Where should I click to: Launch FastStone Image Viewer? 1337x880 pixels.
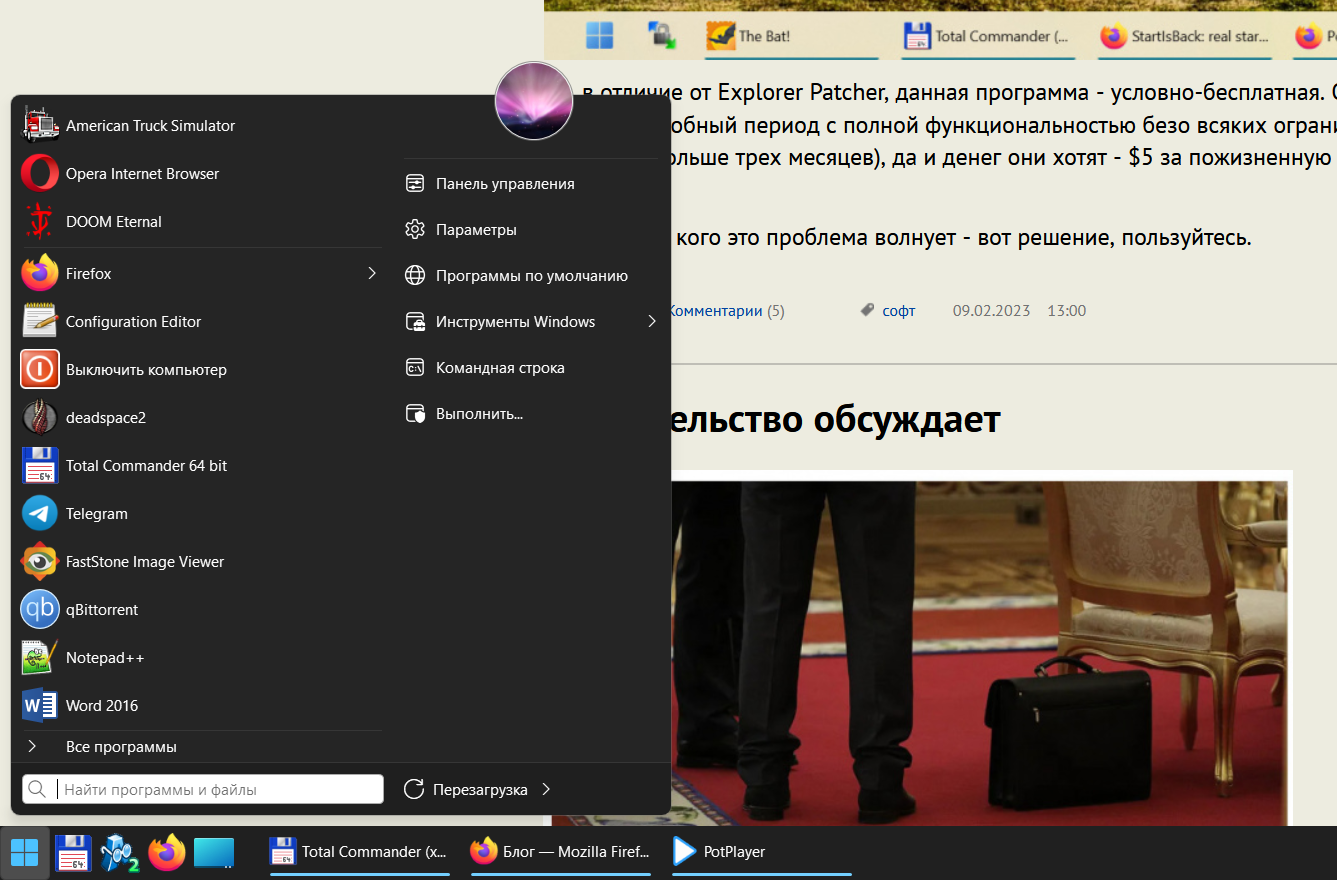point(144,562)
